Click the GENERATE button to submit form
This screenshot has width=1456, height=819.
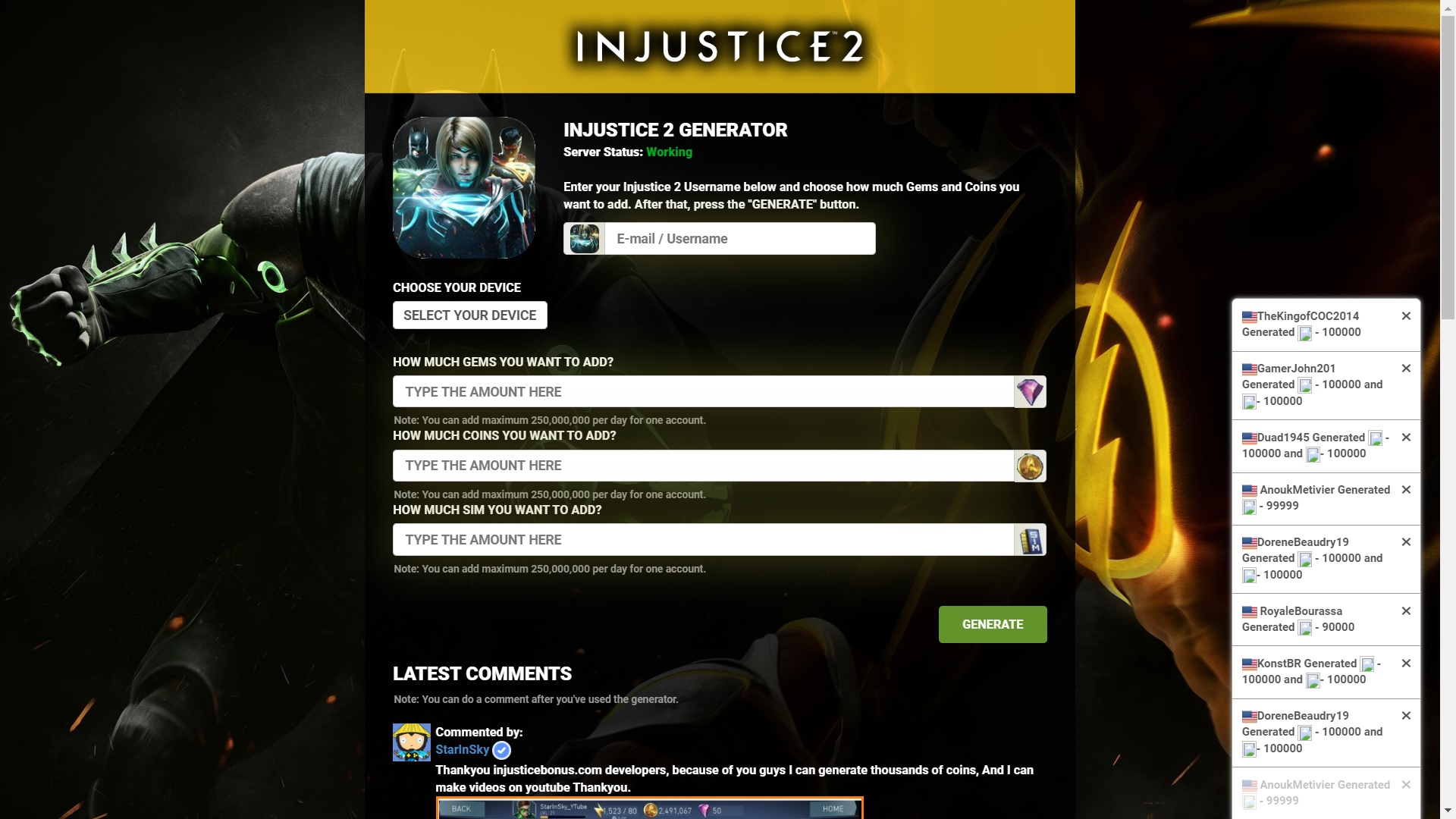(992, 624)
